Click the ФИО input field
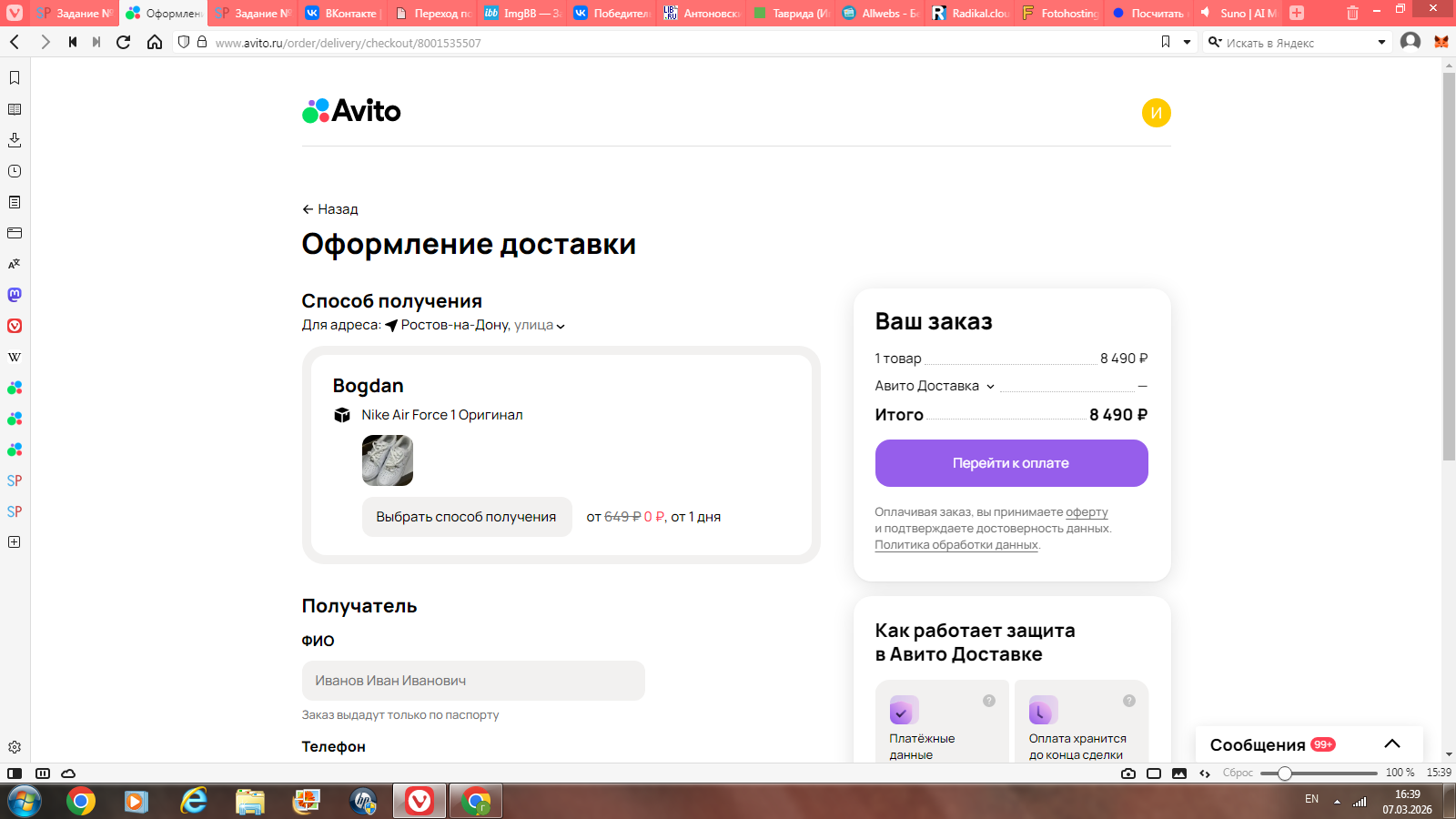Screen dimensions: 1456x819 click(473, 681)
